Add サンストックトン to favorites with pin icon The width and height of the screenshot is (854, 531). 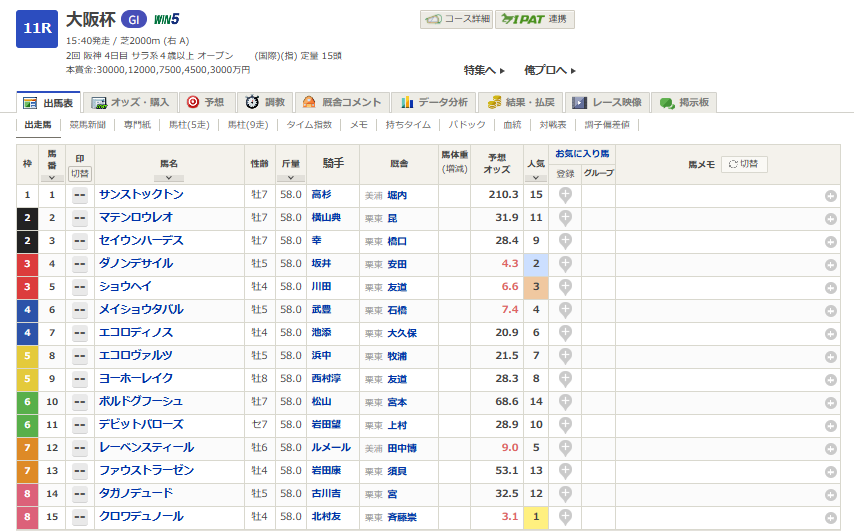[565, 195]
